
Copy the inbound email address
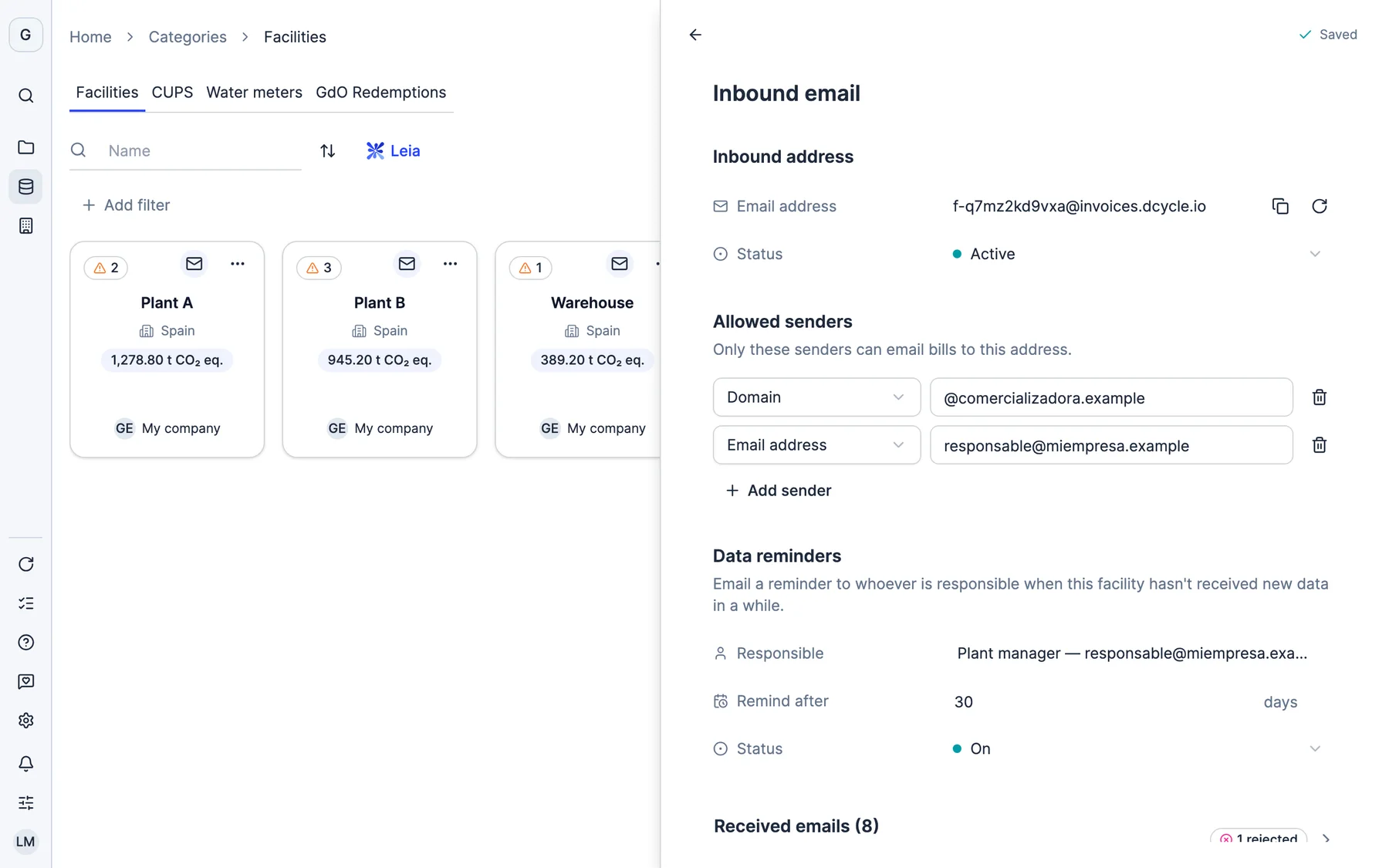coord(1280,206)
